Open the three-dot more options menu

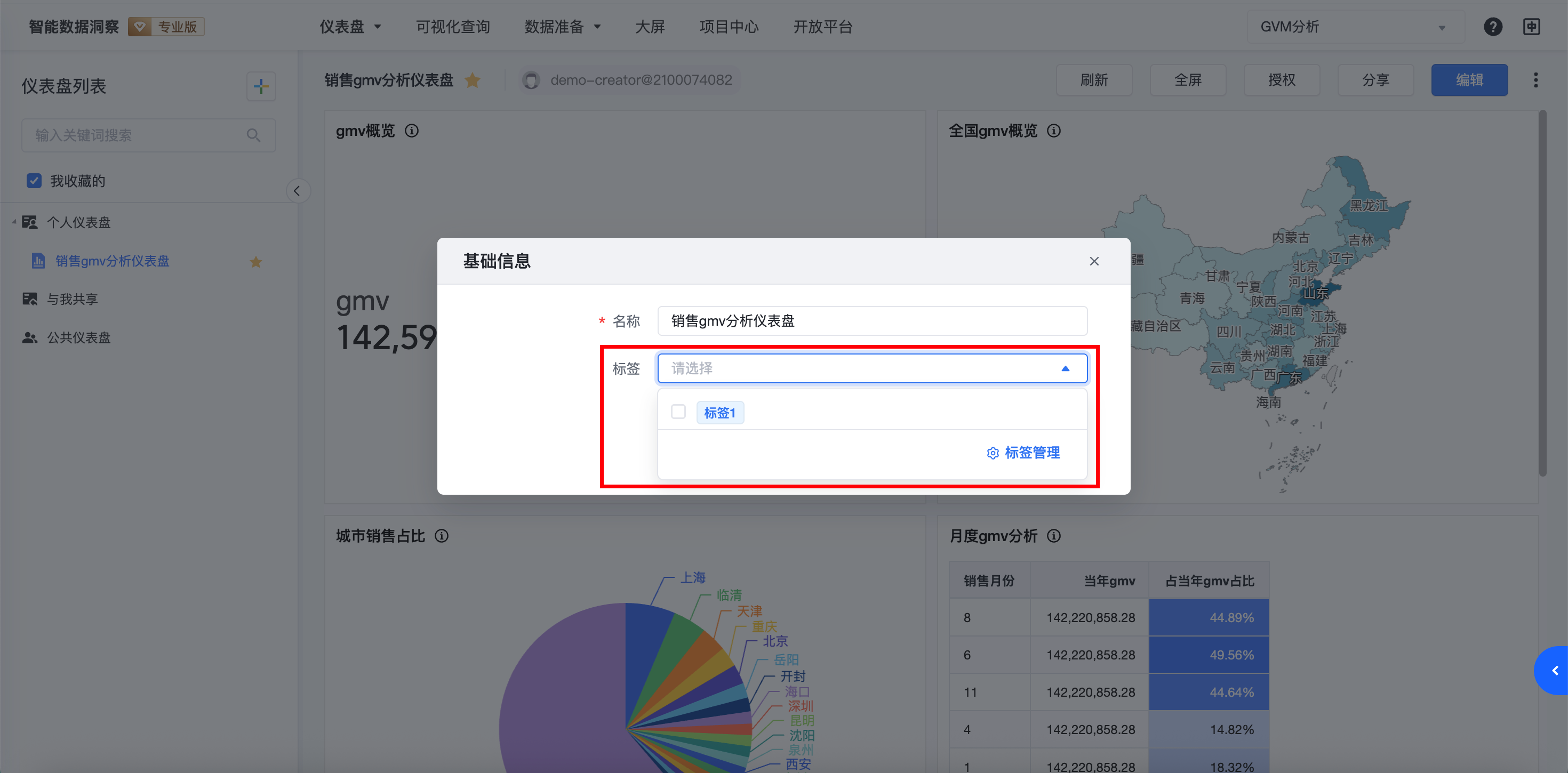click(x=1535, y=80)
